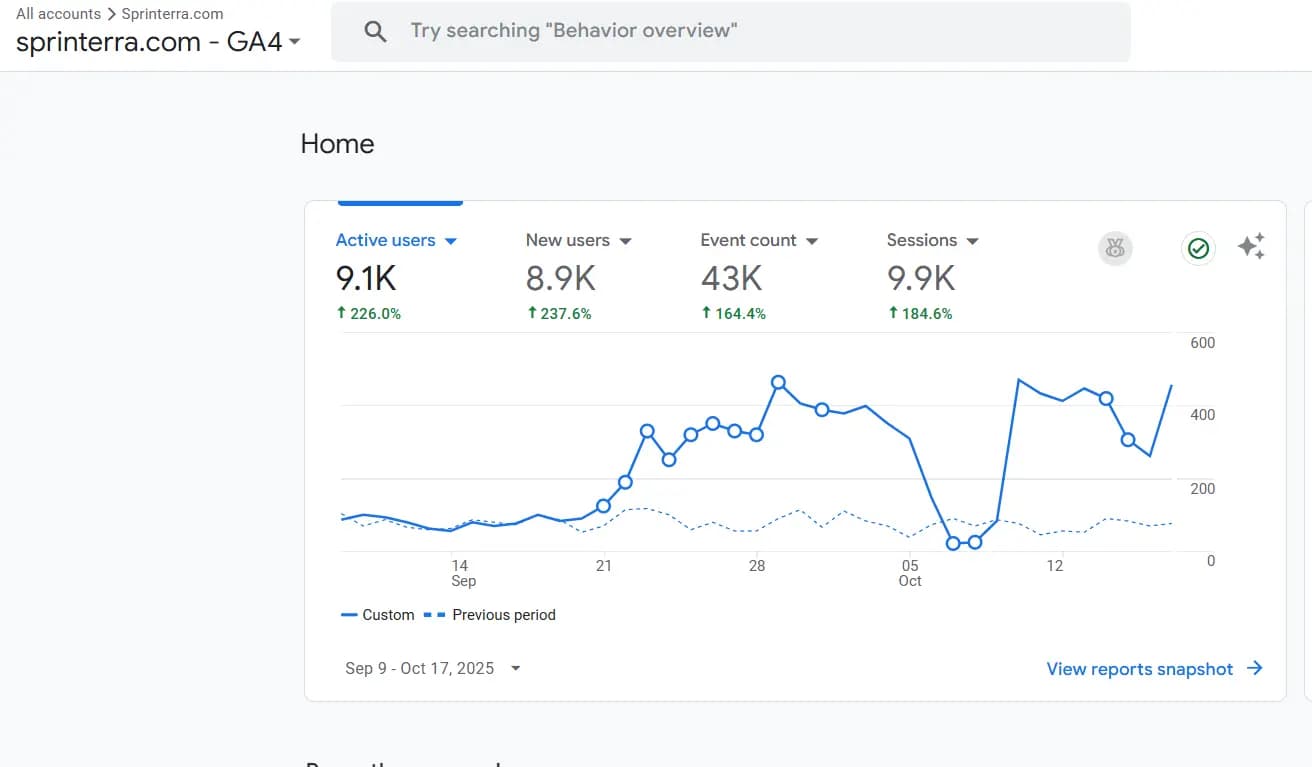Click the 184.6% increase indicator
This screenshot has width=1312, height=767.
[920, 314]
